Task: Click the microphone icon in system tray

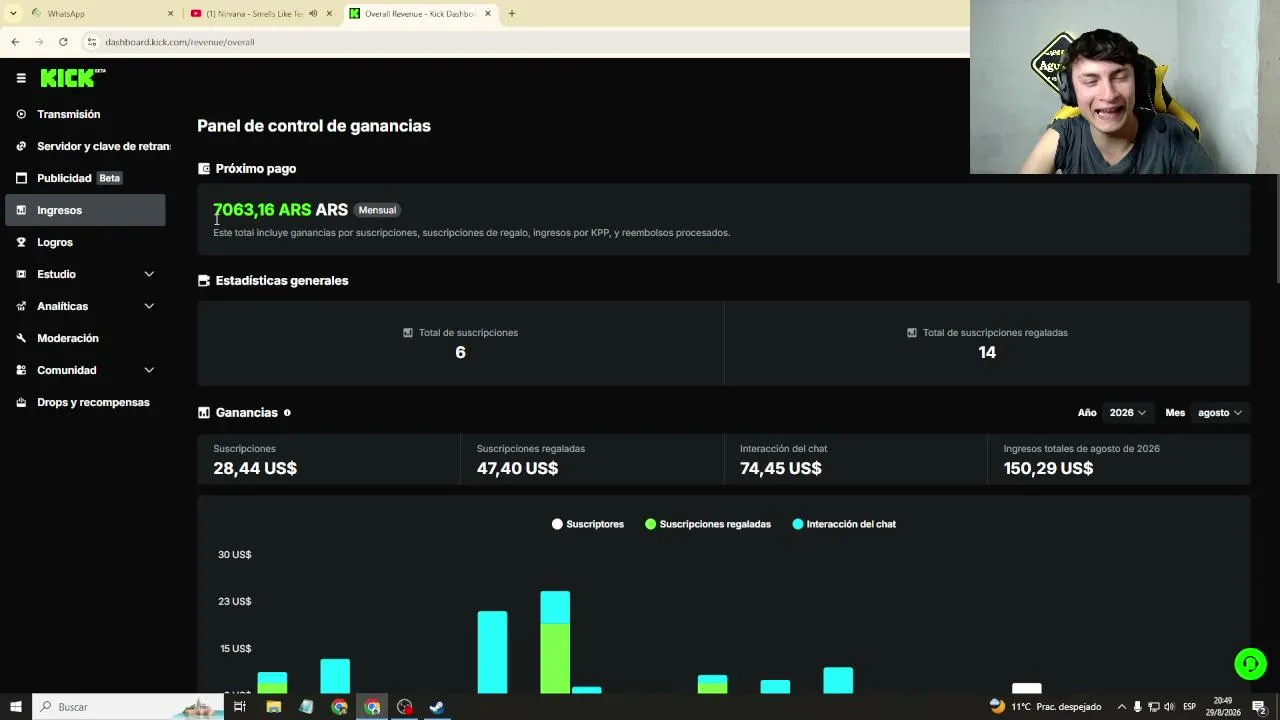Action: (1137, 707)
